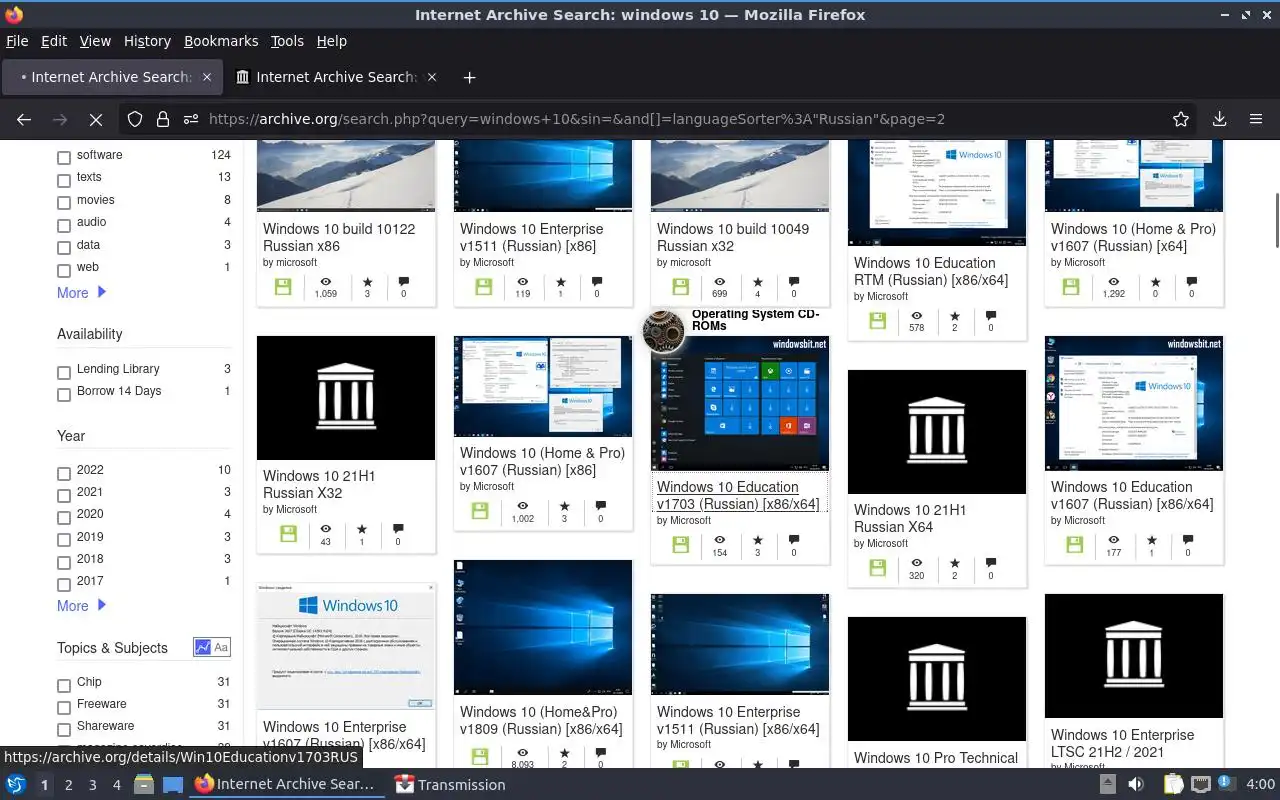Open the Edit menu

(x=54, y=41)
